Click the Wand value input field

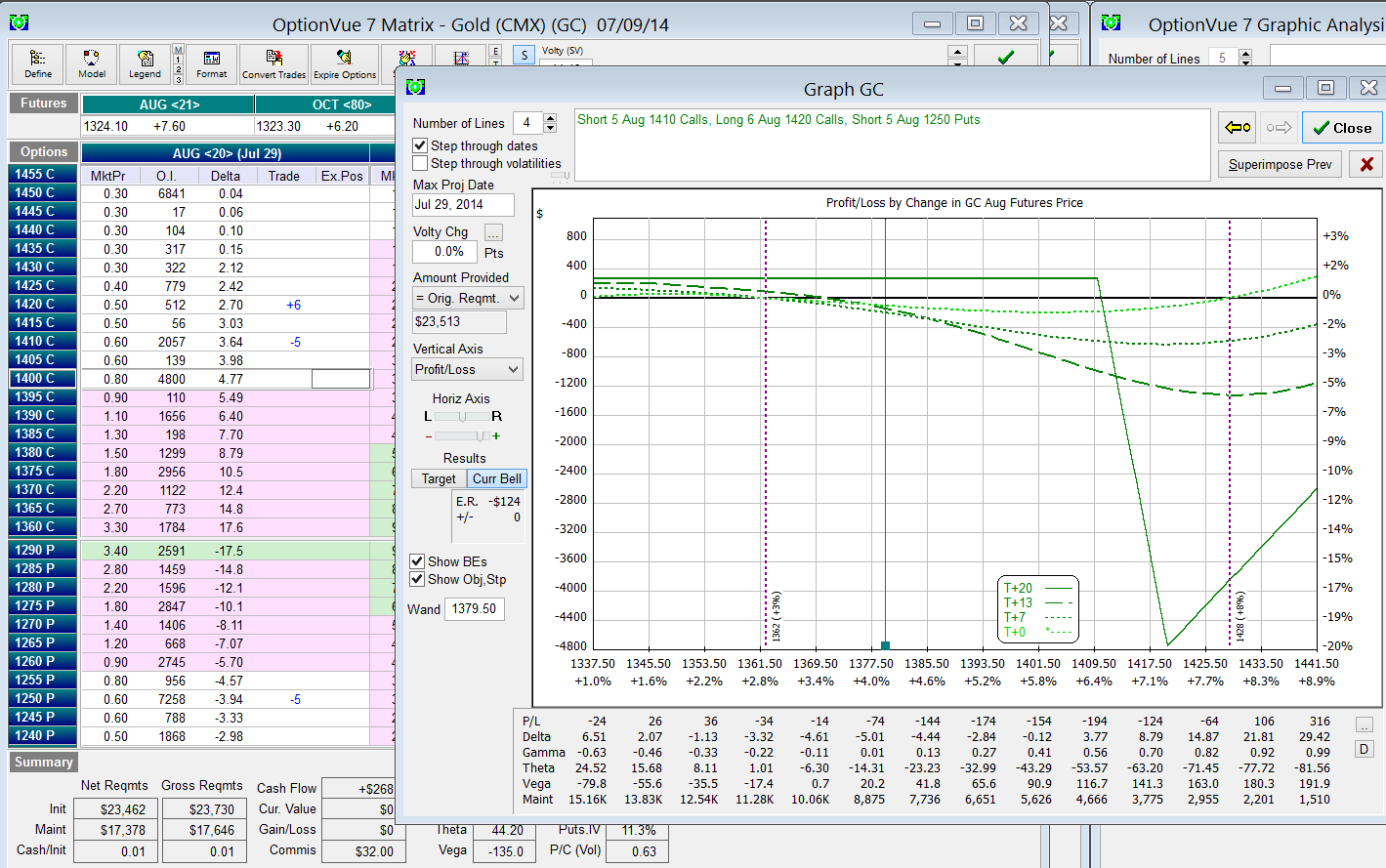coord(475,608)
